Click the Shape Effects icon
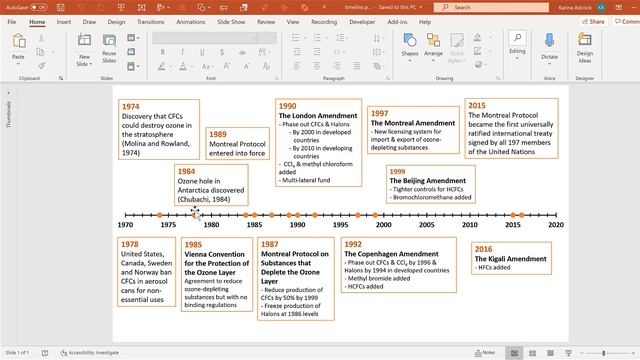This screenshot has width=640, height=360. pos(478,64)
